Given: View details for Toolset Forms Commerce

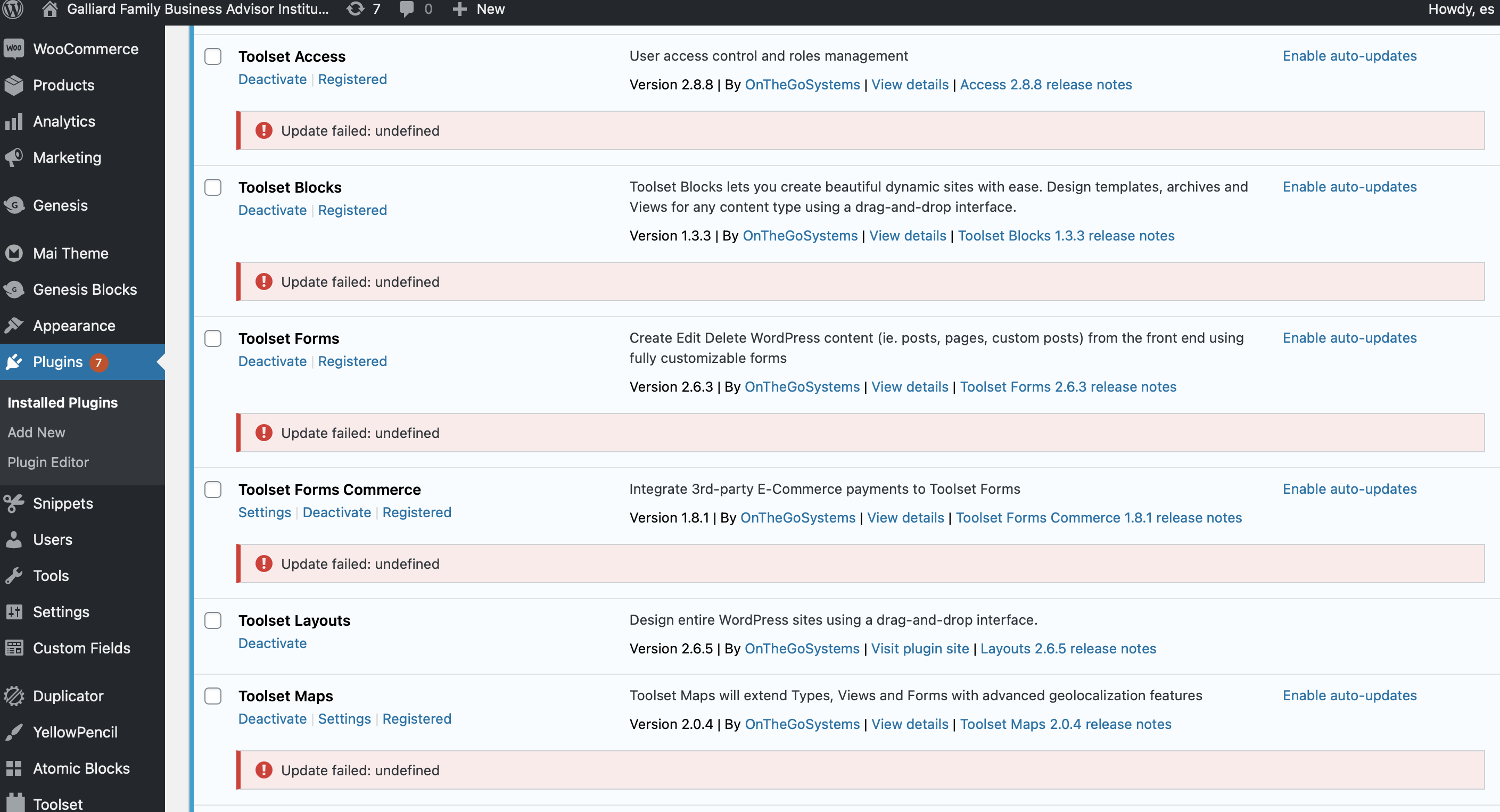Looking at the screenshot, I should tap(905, 517).
